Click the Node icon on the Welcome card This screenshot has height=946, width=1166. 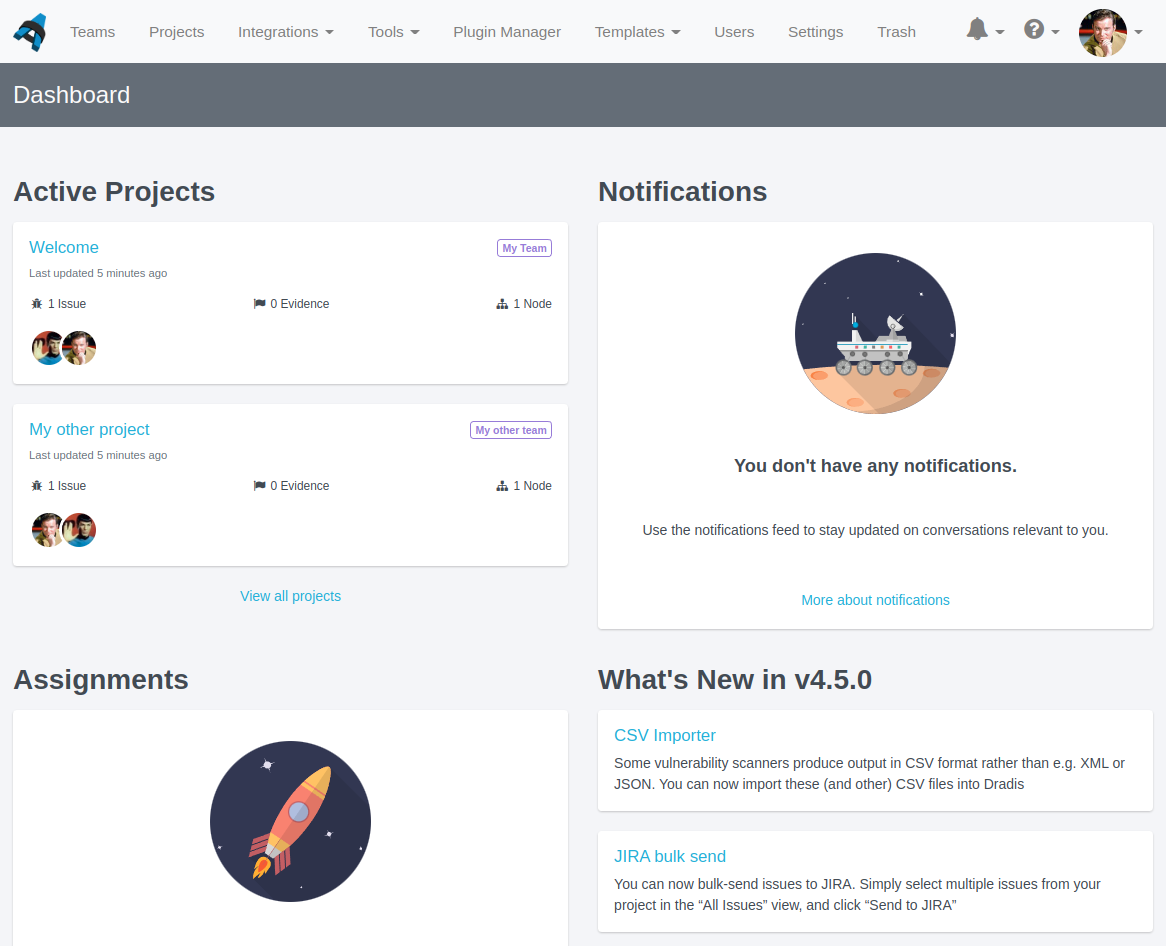coord(501,303)
